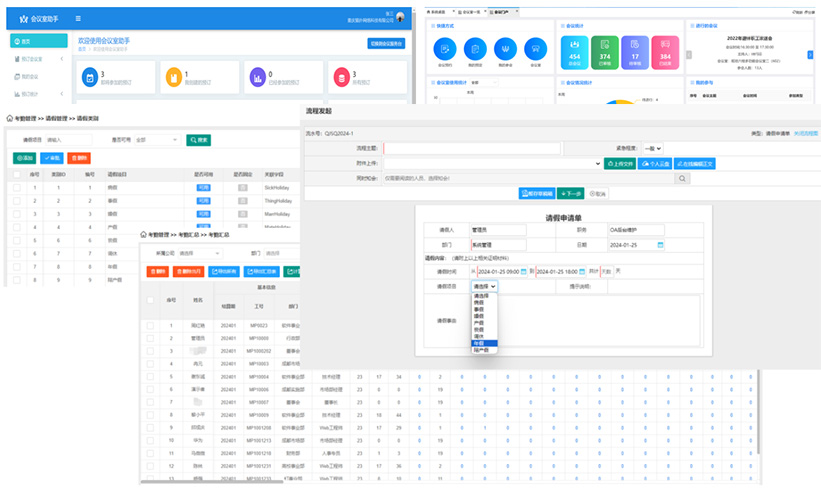Open 我的会议 in the sidebar

(30, 76)
